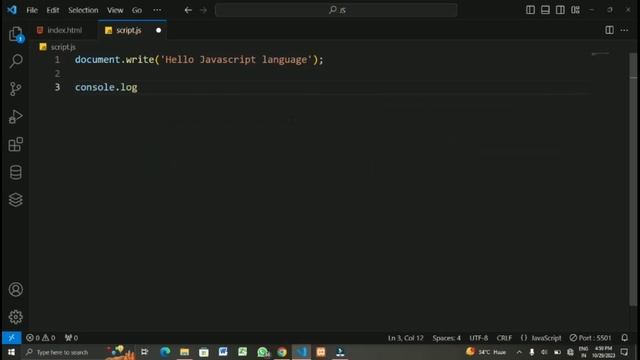Toggle the primary side bar layout icon

(530, 10)
